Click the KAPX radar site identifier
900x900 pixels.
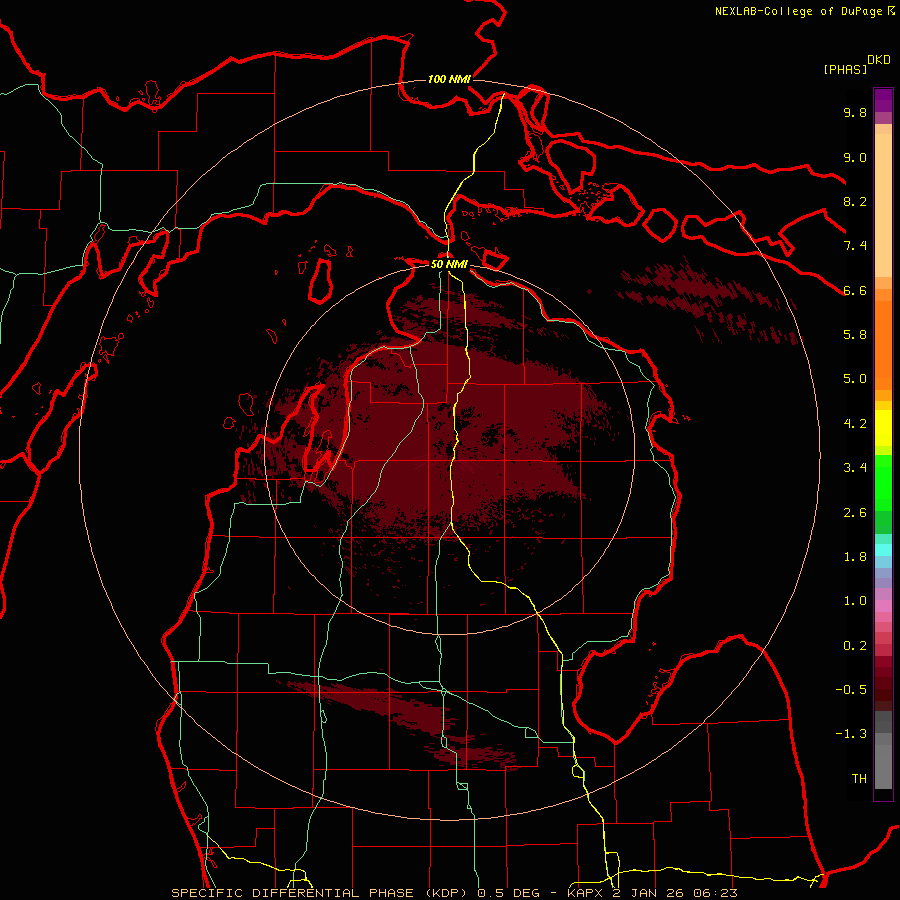click(x=585, y=893)
